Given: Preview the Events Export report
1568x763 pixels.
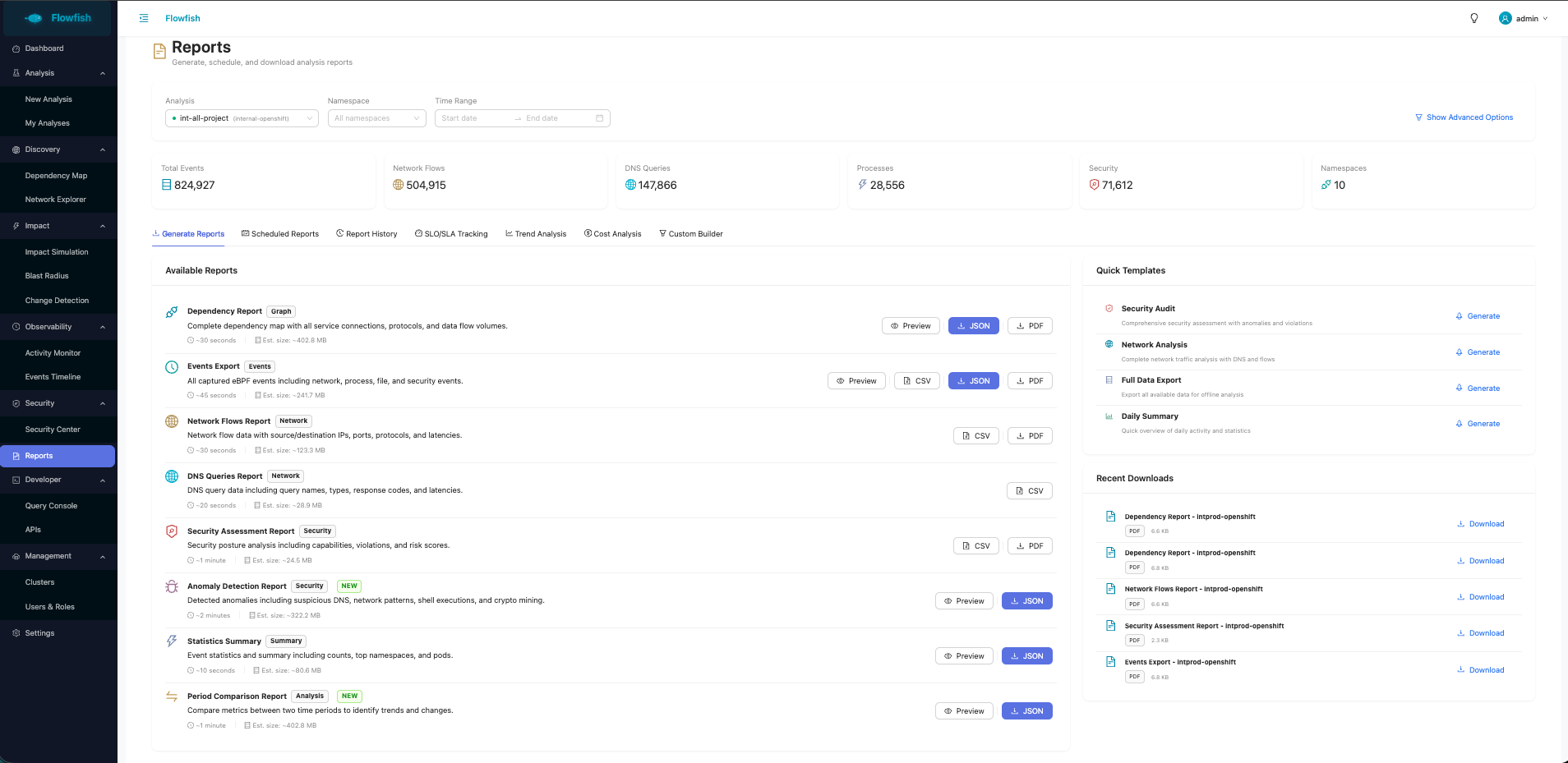Looking at the screenshot, I should pyautogui.click(x=855, y=381).
